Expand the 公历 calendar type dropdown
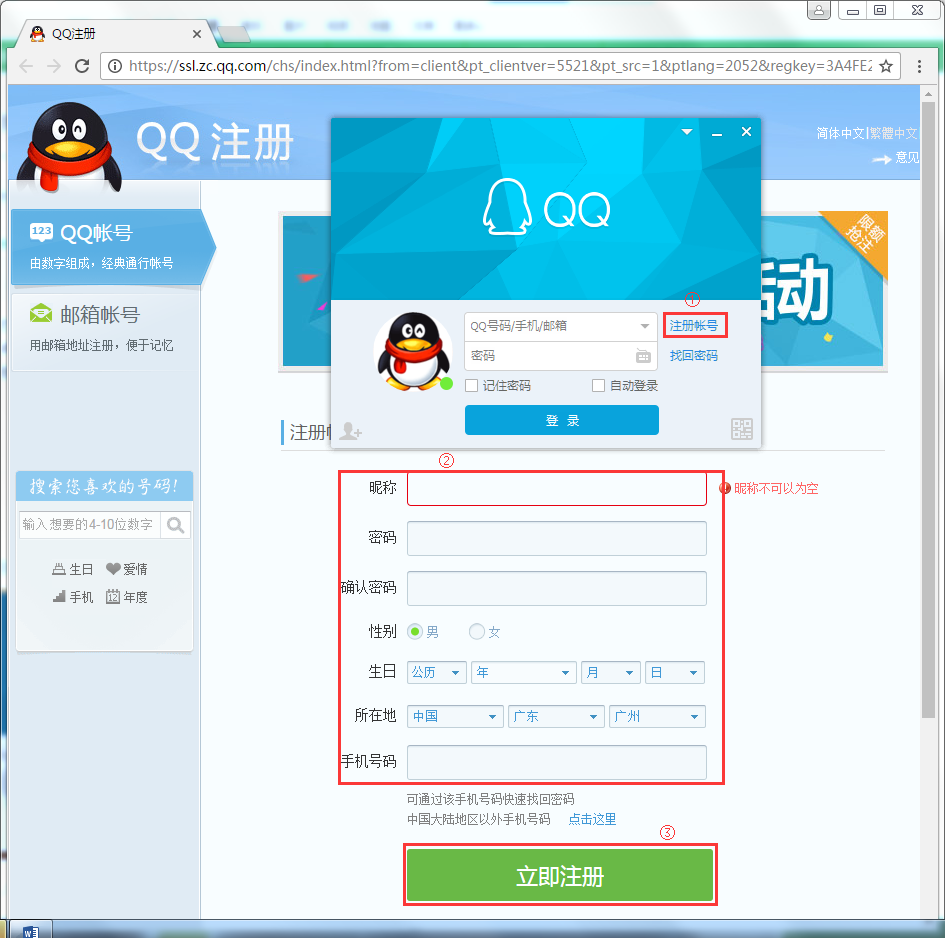 point(436,673)
